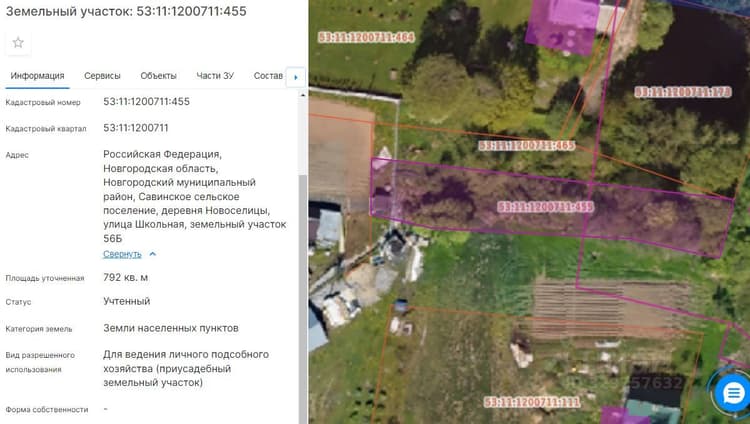Select parcel label 53:11:1200711:464 on map
The width and height of the screenshot is (750, 424).
click(366, 37)
